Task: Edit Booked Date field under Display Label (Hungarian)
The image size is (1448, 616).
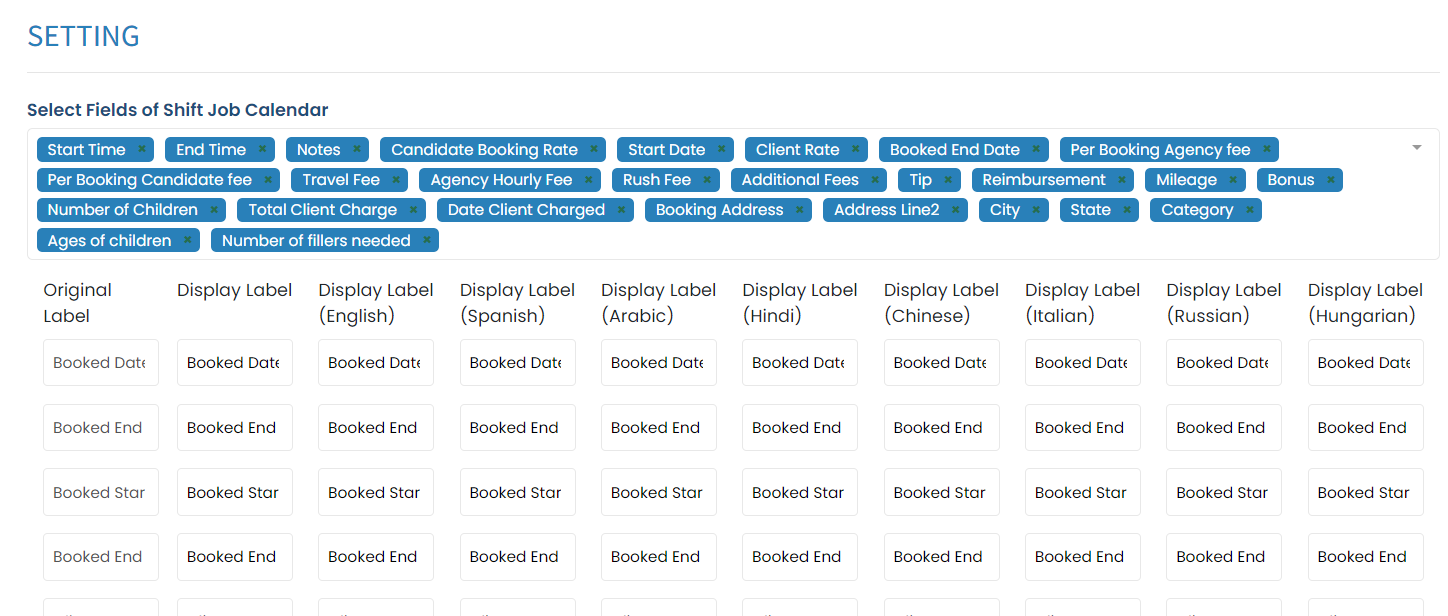Action: 1366,363
